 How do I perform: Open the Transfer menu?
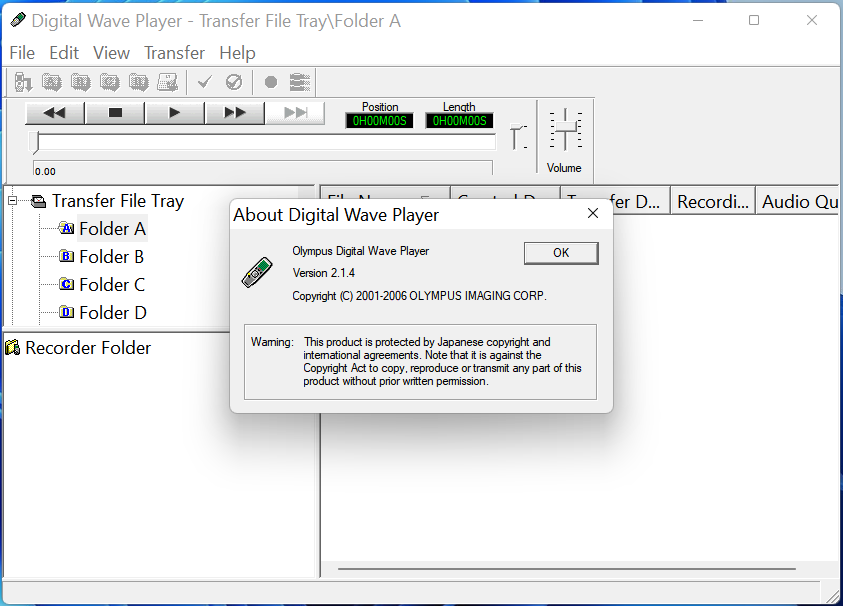174,53
